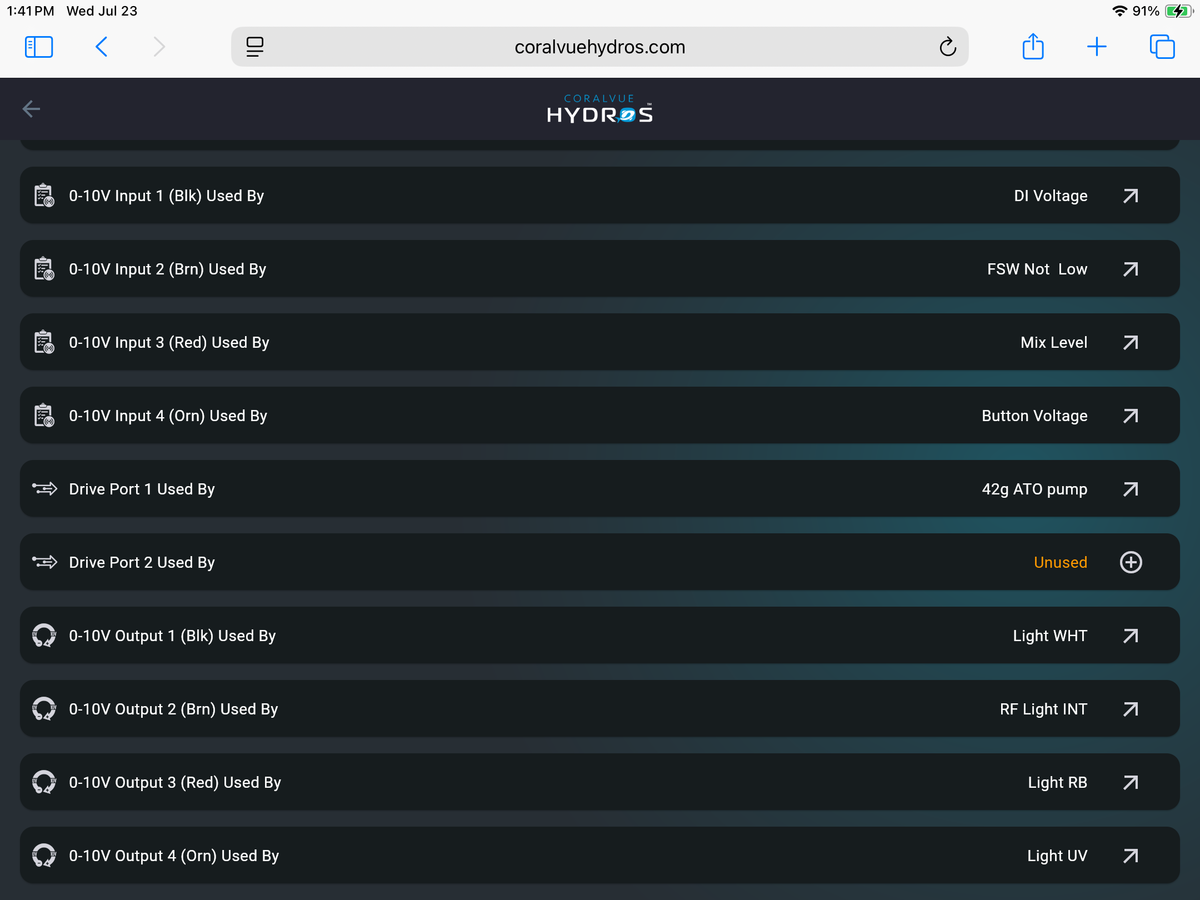This screenshot has height=900, width=1200.
Task: Tap the 1:41 PM clock in status bar
Action: pos(30,11)
